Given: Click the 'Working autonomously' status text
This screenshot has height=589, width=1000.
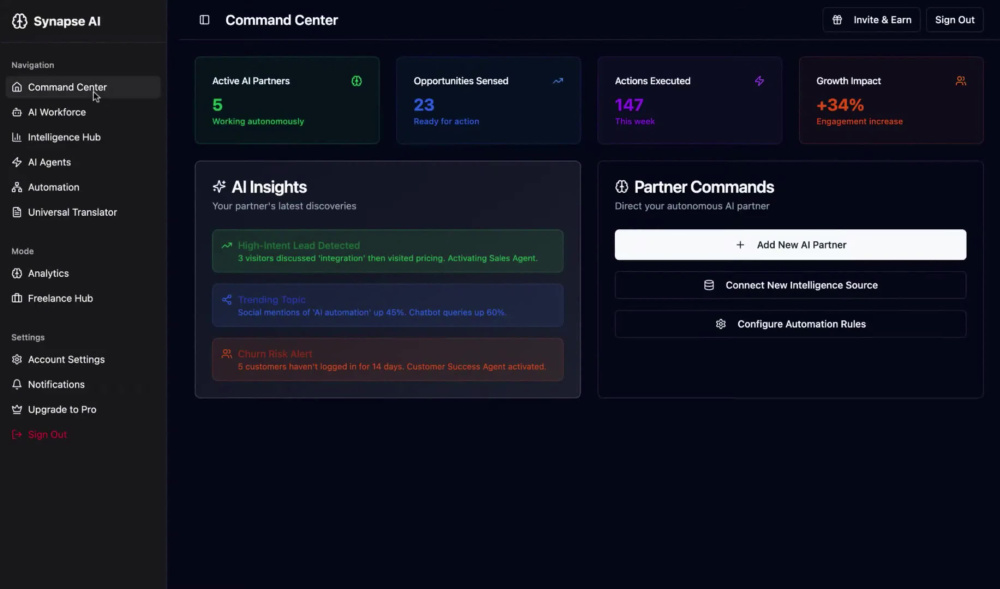Looking at the screenshot, I should pos(258,121).
